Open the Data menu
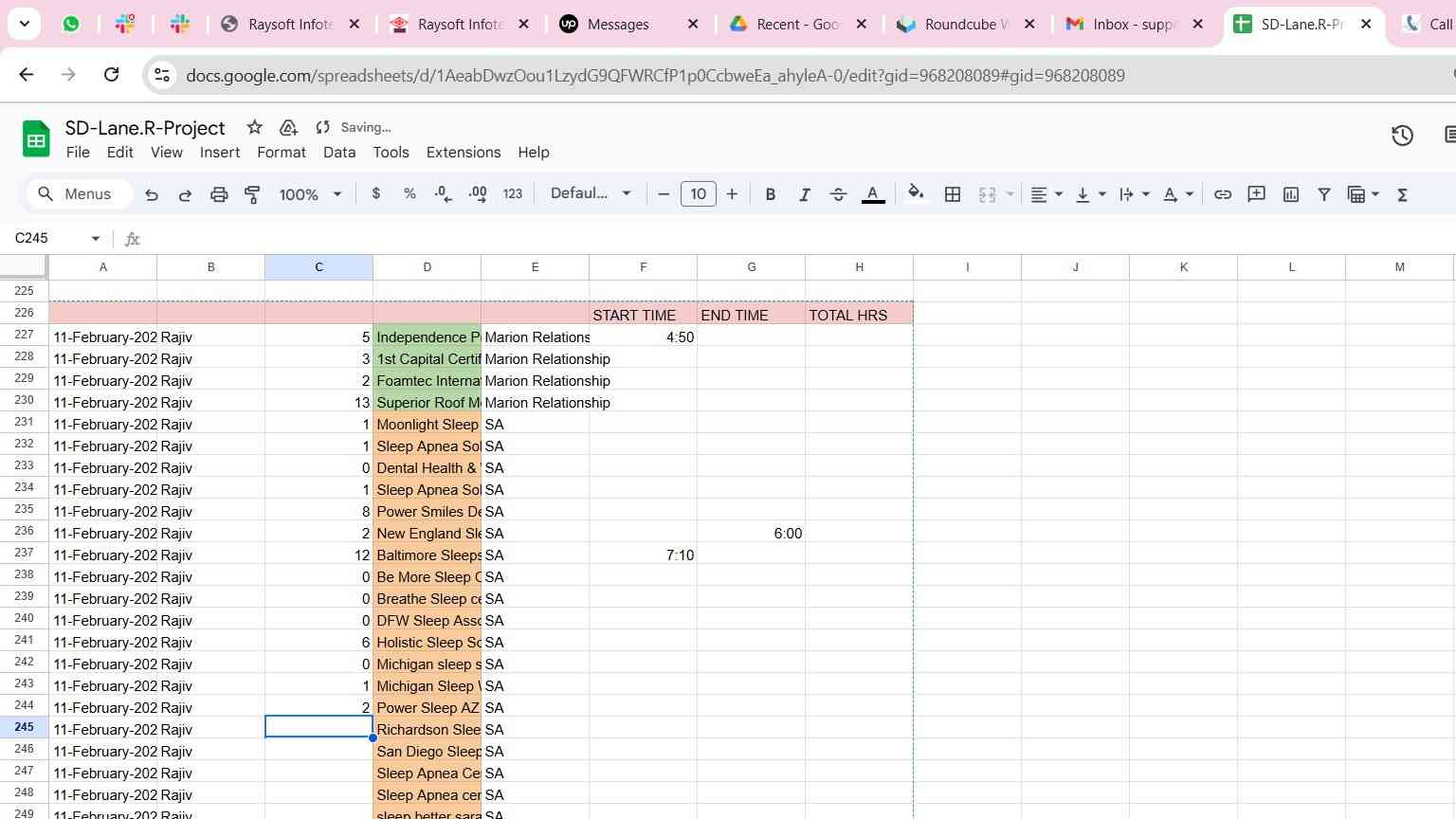Screen dimensions: 1456x819 [339, 152]
